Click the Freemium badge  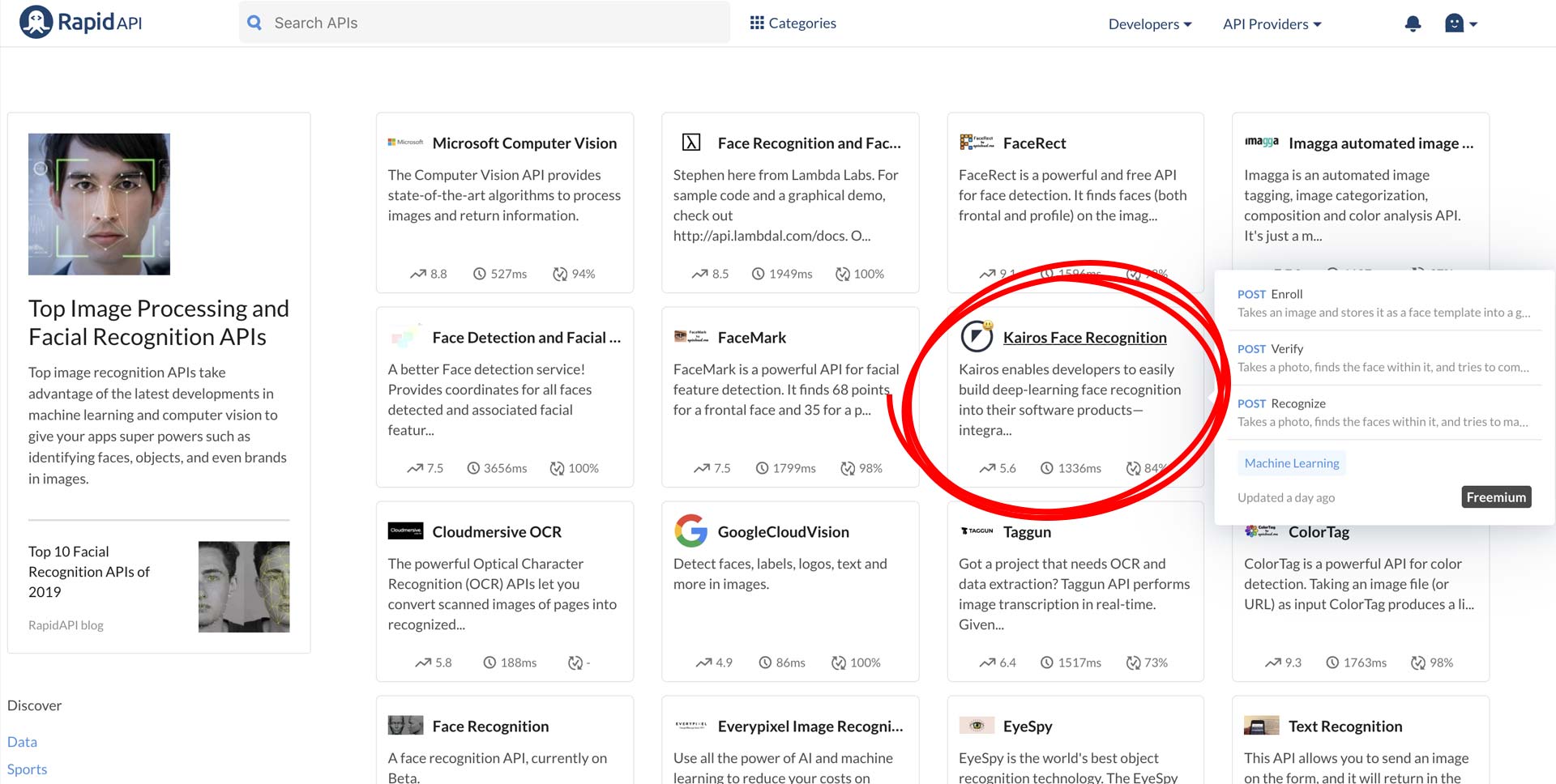tap(1496, 497)
